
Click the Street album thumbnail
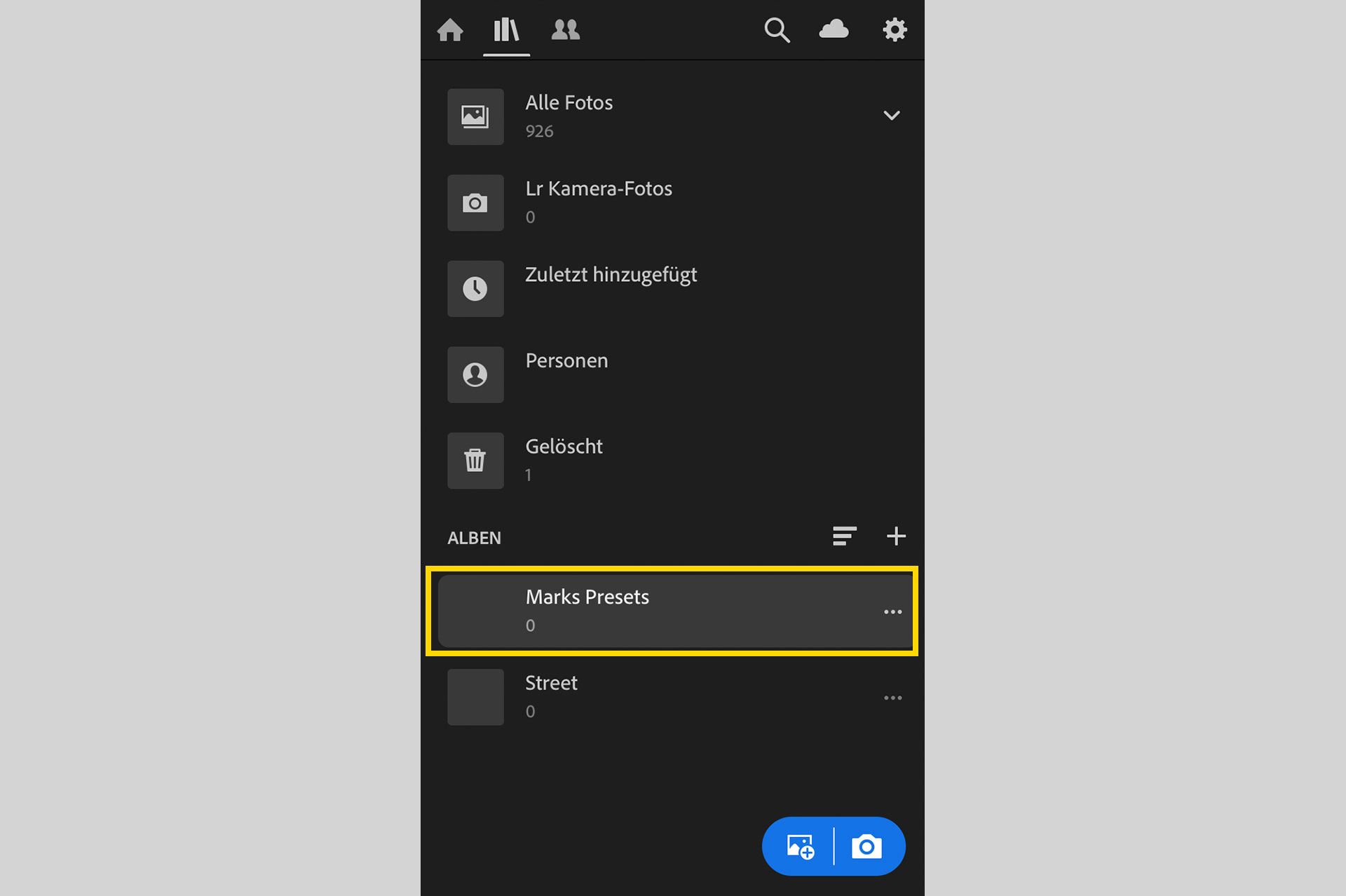point(475,697)
